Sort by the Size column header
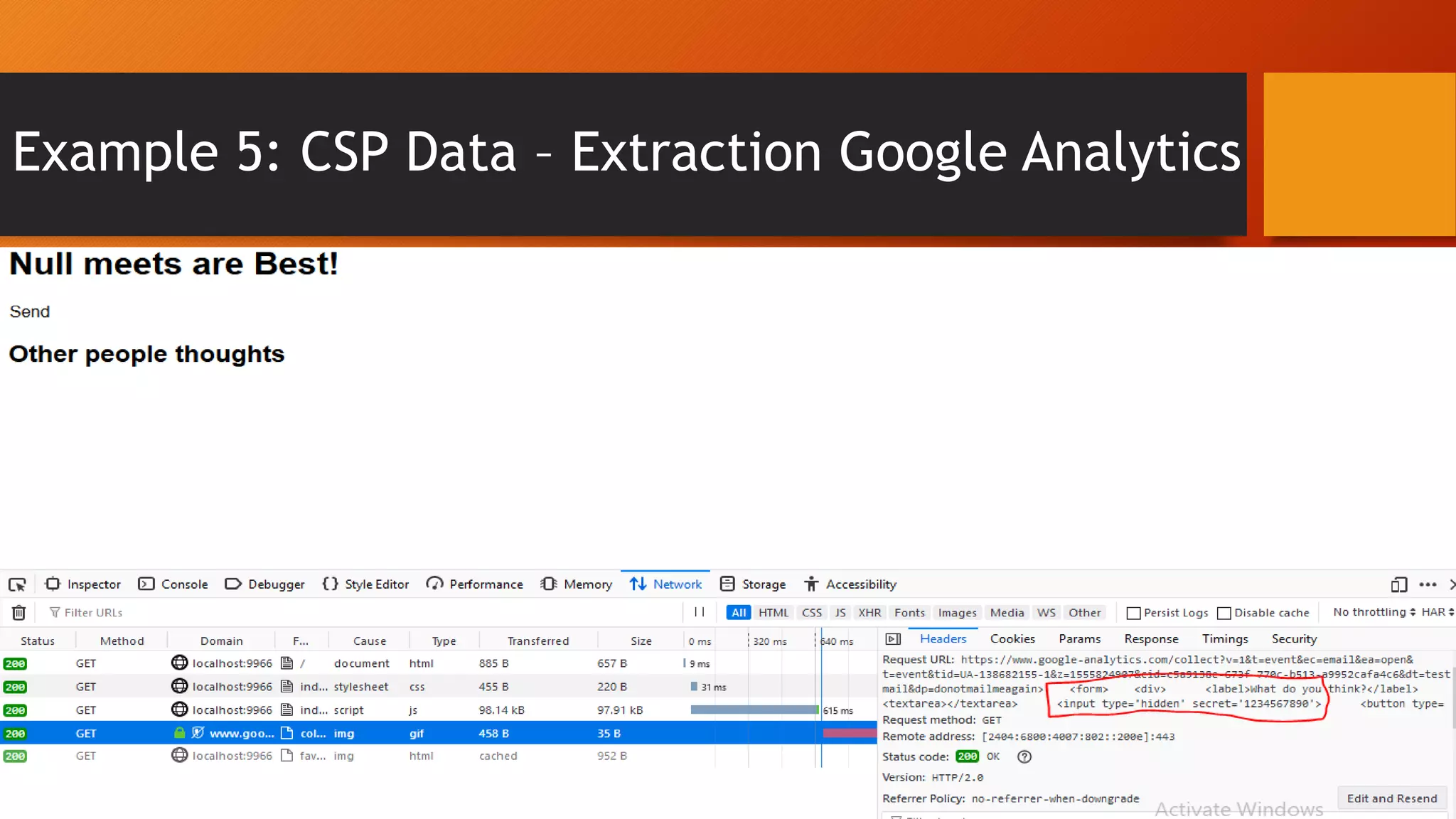The width and height of the screenshot is (1456, 819). tap(641, 641)
